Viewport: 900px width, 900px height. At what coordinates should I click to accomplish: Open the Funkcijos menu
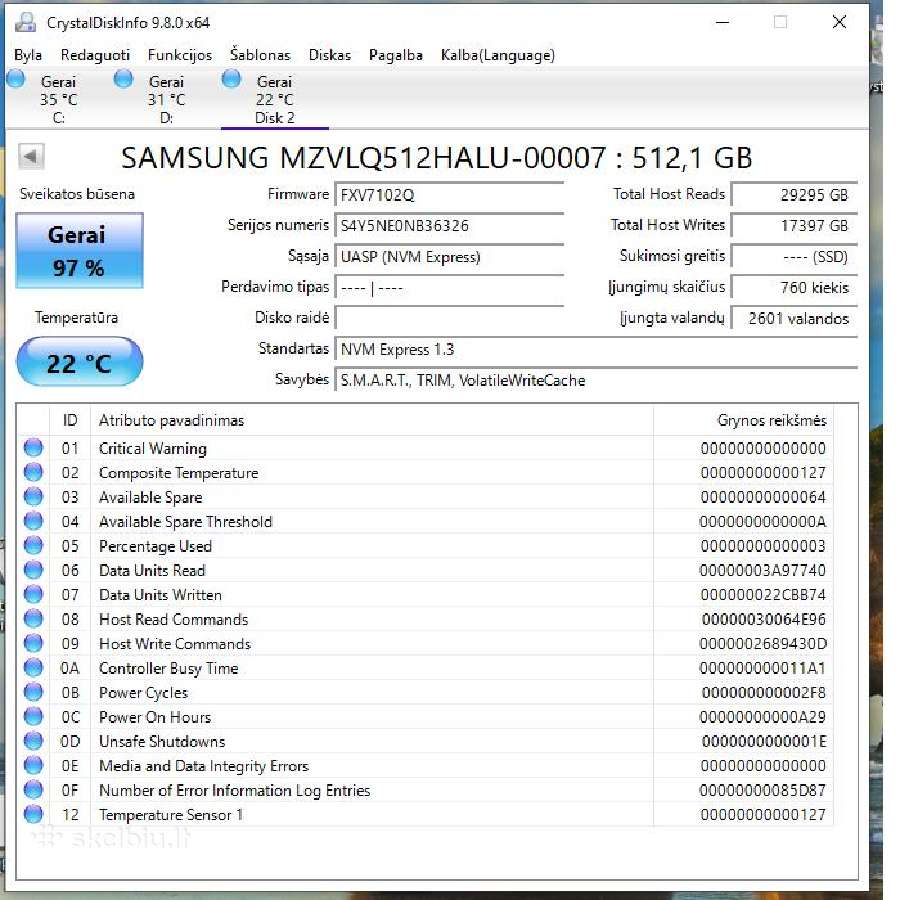tap(180, 55)
